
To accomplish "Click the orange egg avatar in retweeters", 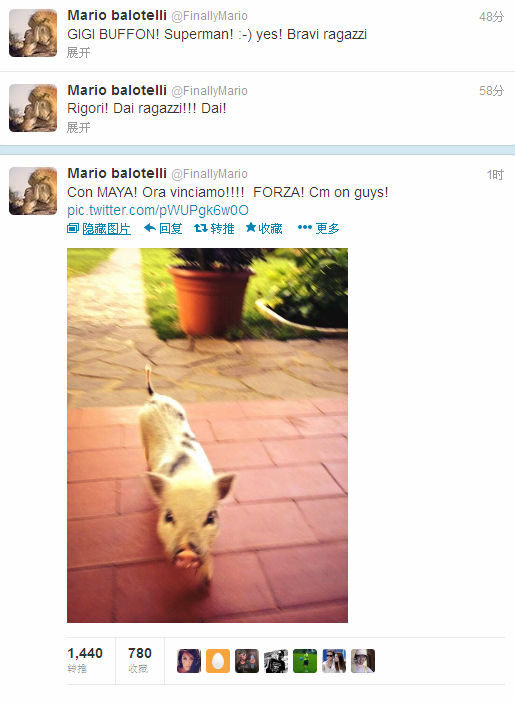I will pos(218,661).
